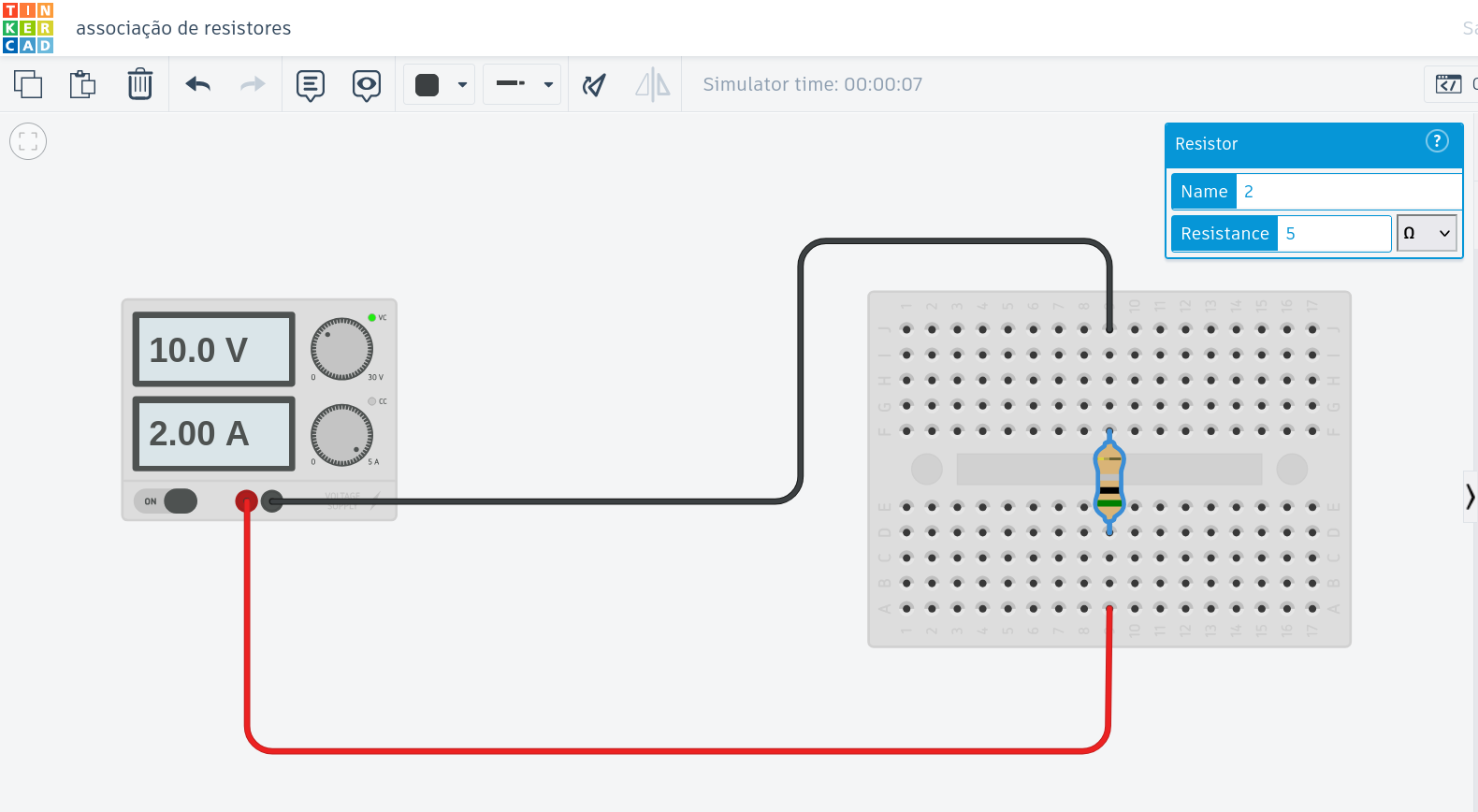
Task: Undo the last action
Action: tap(197, 84)
